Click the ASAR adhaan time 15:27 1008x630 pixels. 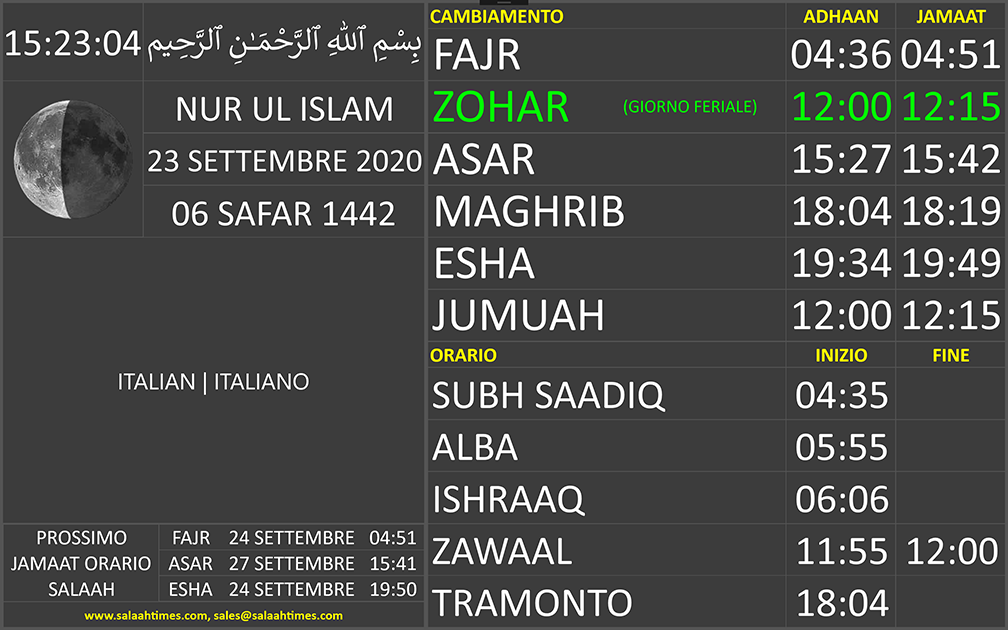click(841, 160)
